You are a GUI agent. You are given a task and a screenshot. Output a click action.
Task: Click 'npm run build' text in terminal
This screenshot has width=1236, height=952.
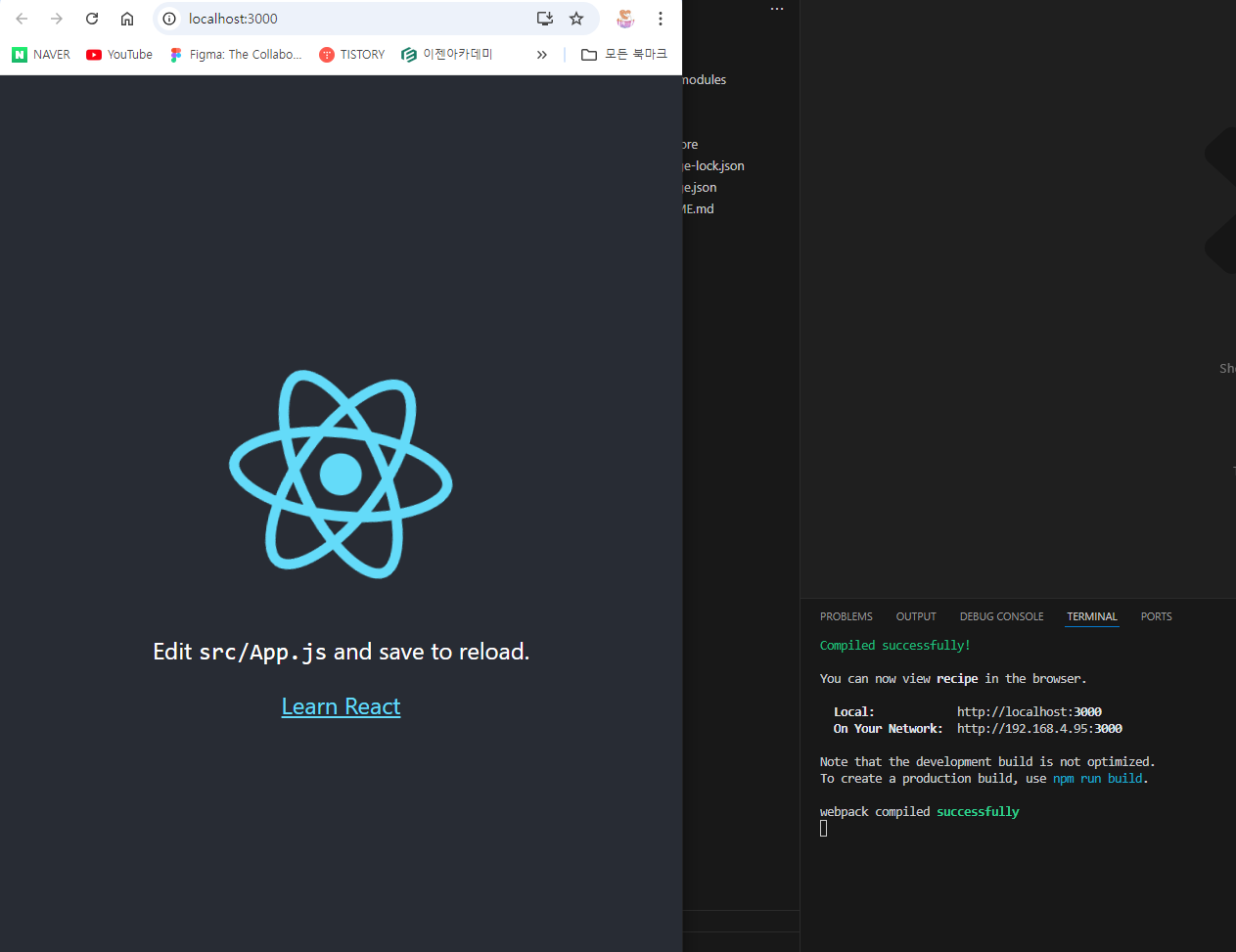1097,779
